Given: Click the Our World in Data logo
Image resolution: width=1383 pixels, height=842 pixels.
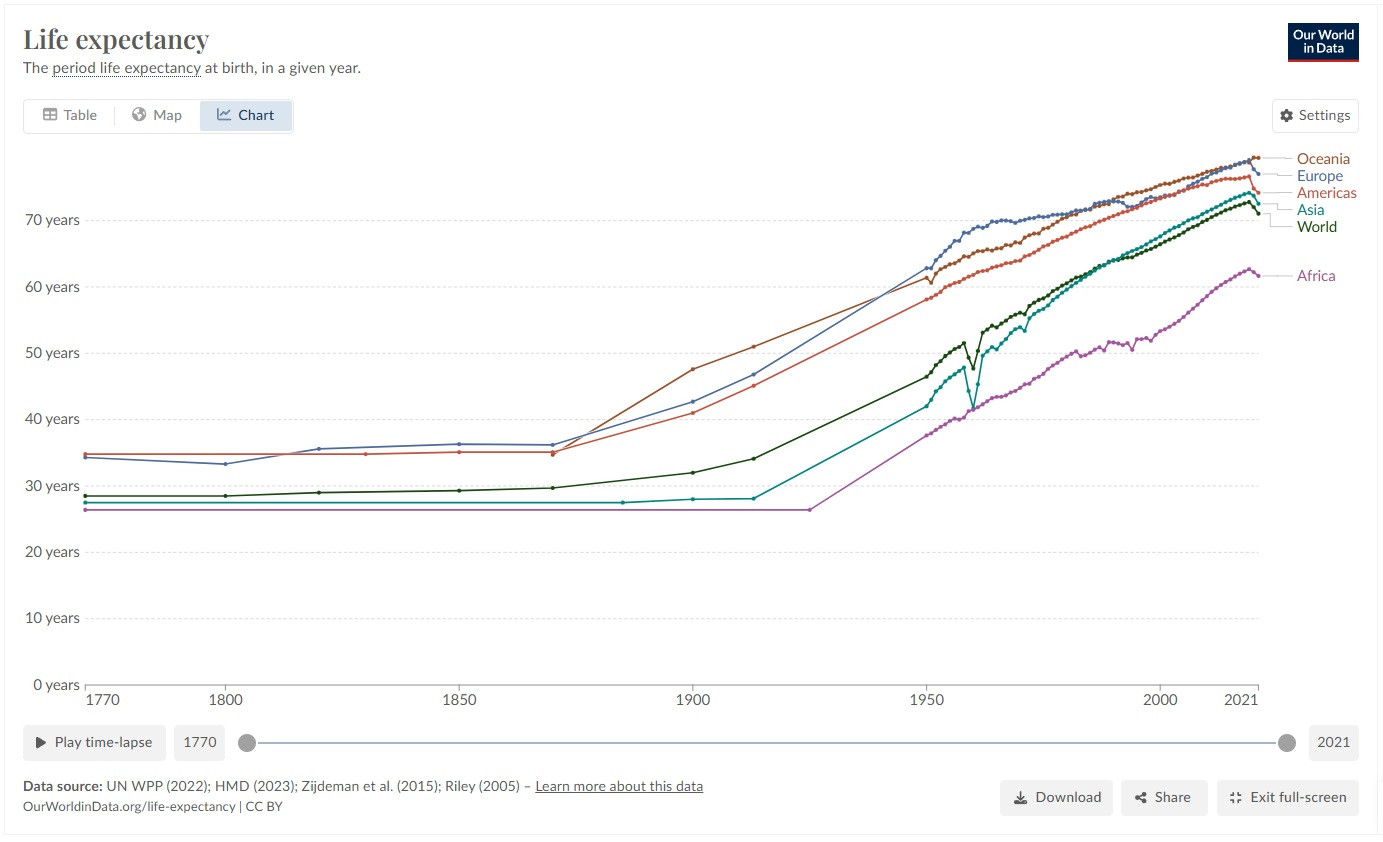Looking at the screenshot, I should pyautogui.click(x=1322, y=42).
